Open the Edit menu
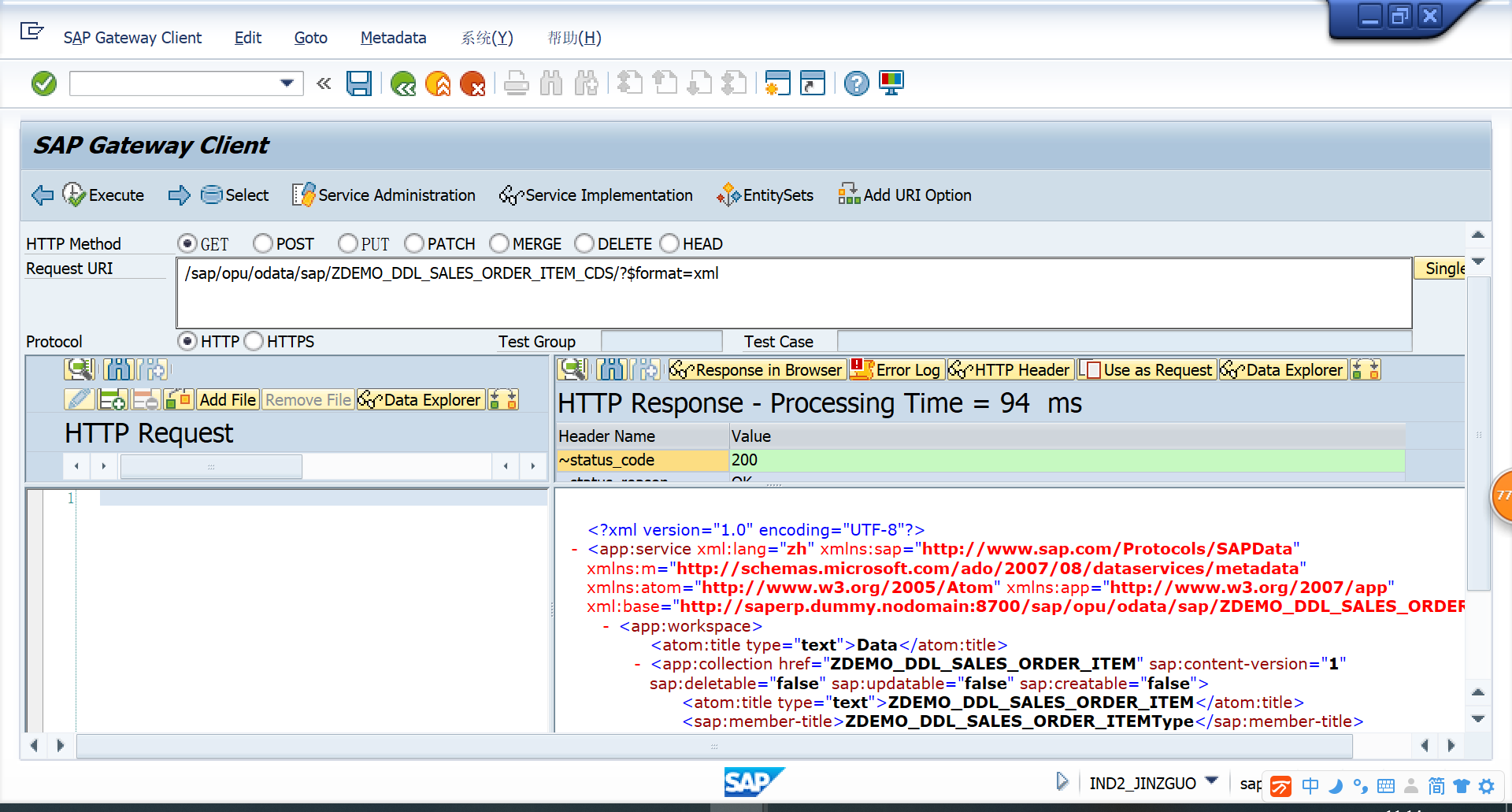Viewport: 1512px width, 812px height. [248, 38]
